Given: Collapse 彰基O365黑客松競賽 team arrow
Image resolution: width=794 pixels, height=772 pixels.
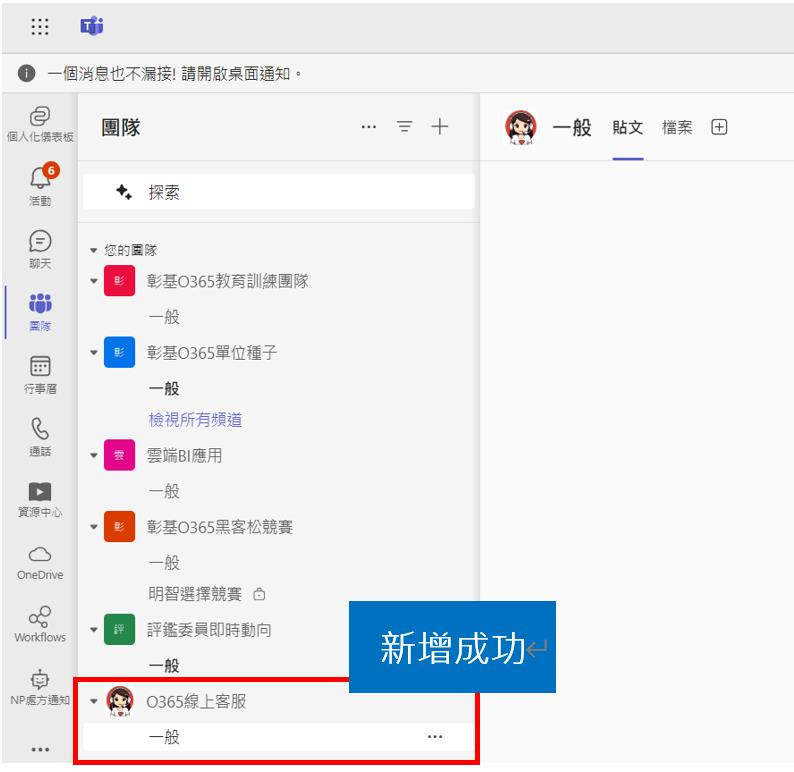Looking at the screenshot, I should [94, 527].
